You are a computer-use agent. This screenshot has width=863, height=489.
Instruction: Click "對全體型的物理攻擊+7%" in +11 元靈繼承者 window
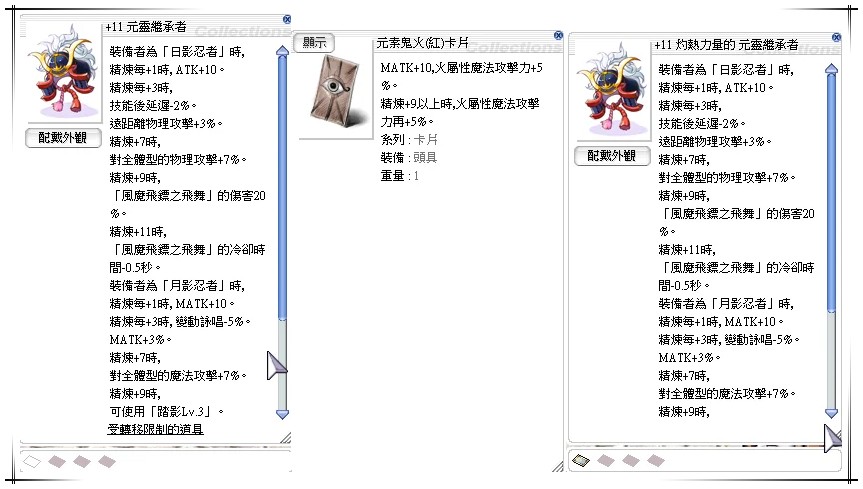(x=178, y=160)
